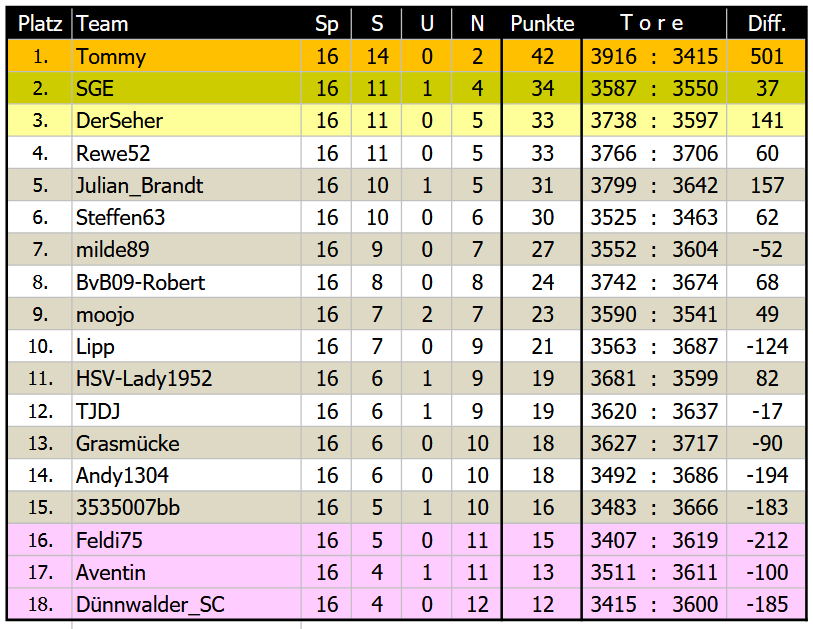The height and width of the screenshot is (629, 813).
Task: Click Lipp's goal difference -124
Action: 767,347
